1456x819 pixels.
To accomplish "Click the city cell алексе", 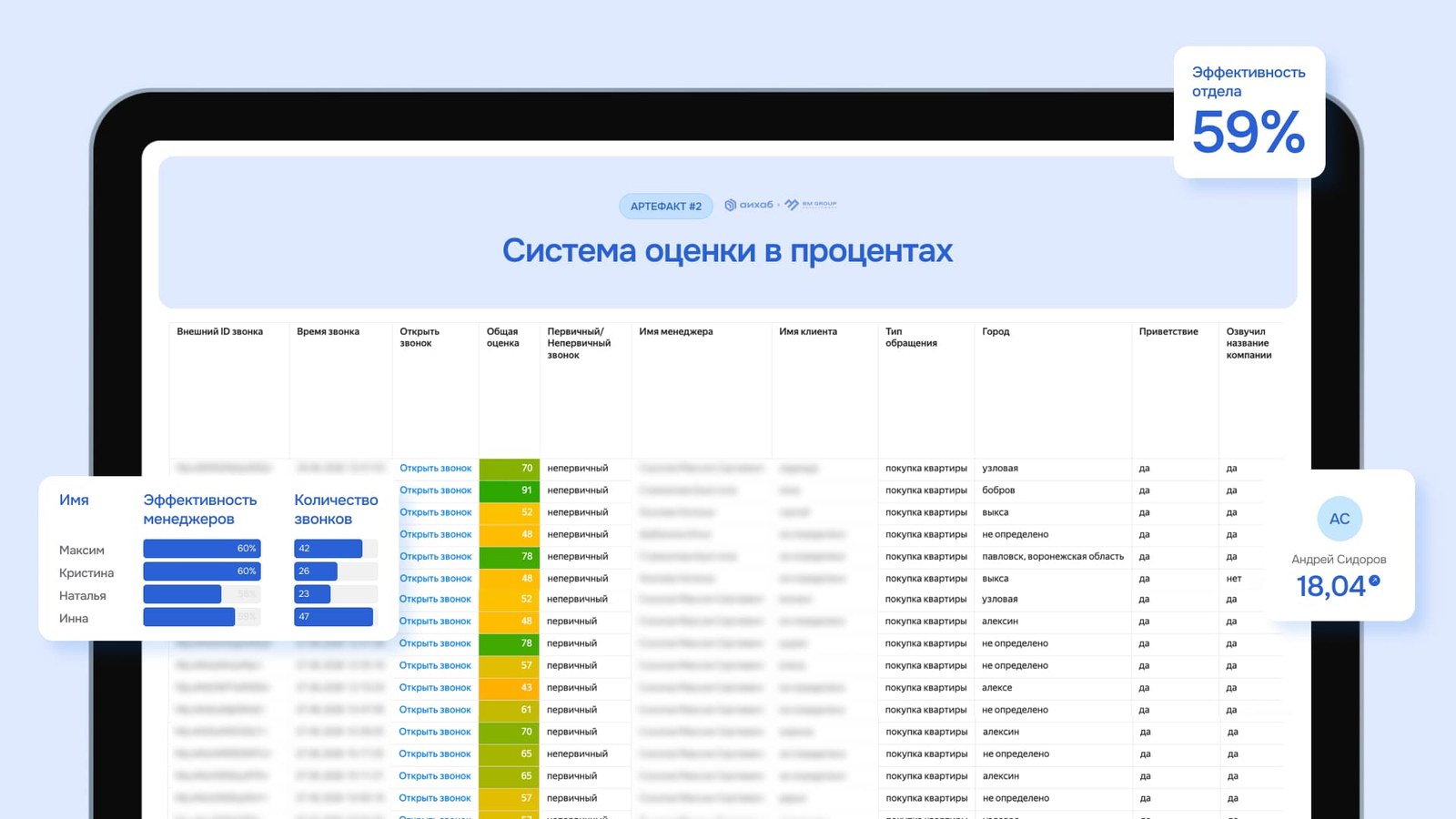I will 997,688.
